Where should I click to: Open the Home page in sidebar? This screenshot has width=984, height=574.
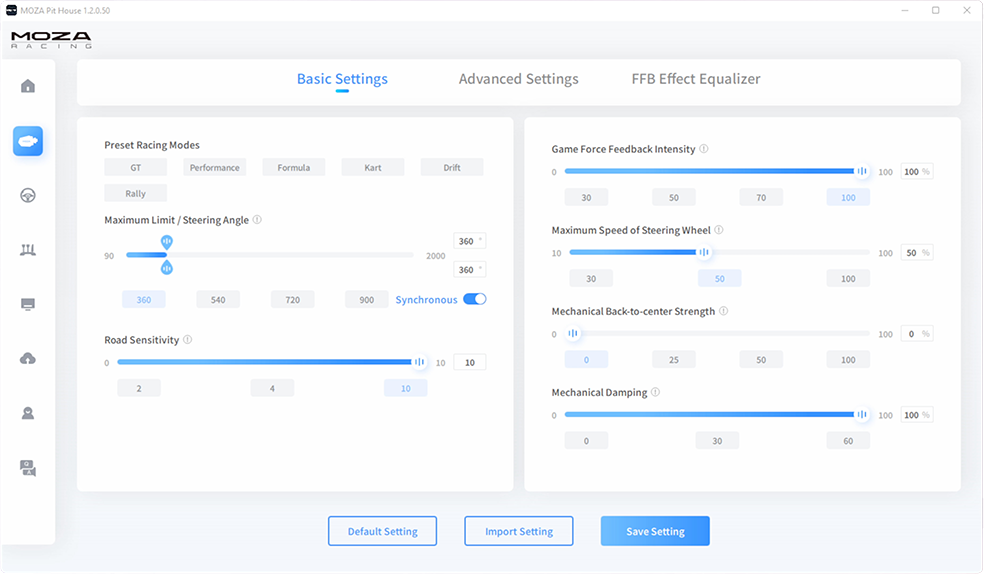click(x=28, y=86)
